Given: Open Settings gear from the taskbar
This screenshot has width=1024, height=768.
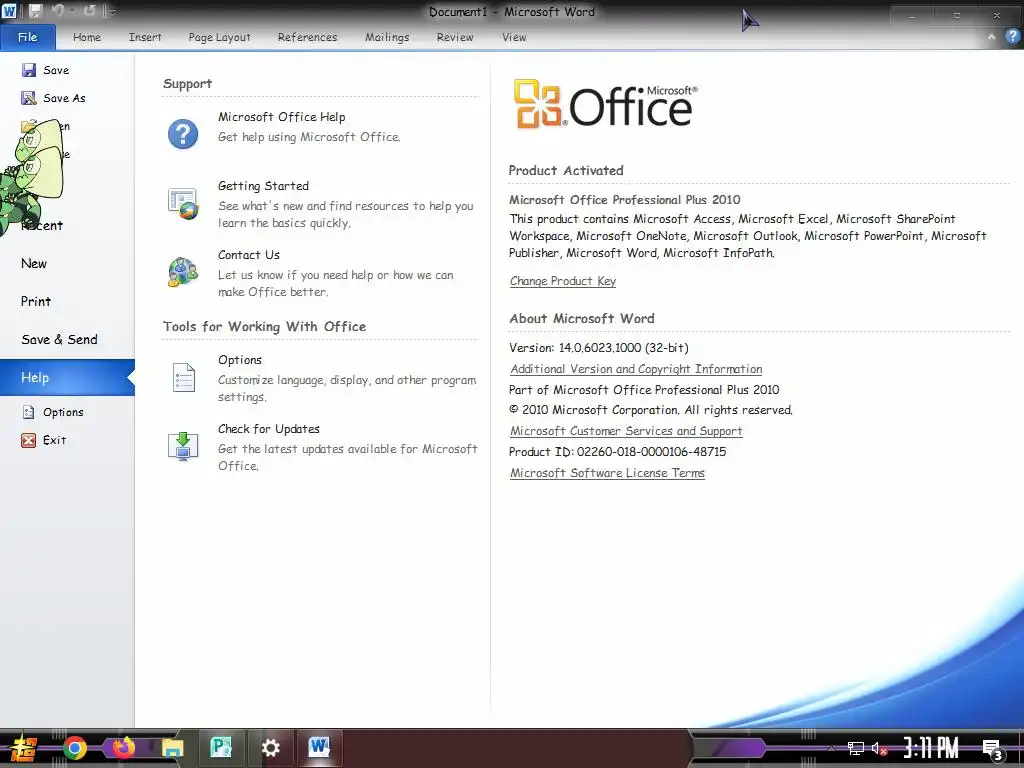Looking at the screenshot, I should coord(270,748).
